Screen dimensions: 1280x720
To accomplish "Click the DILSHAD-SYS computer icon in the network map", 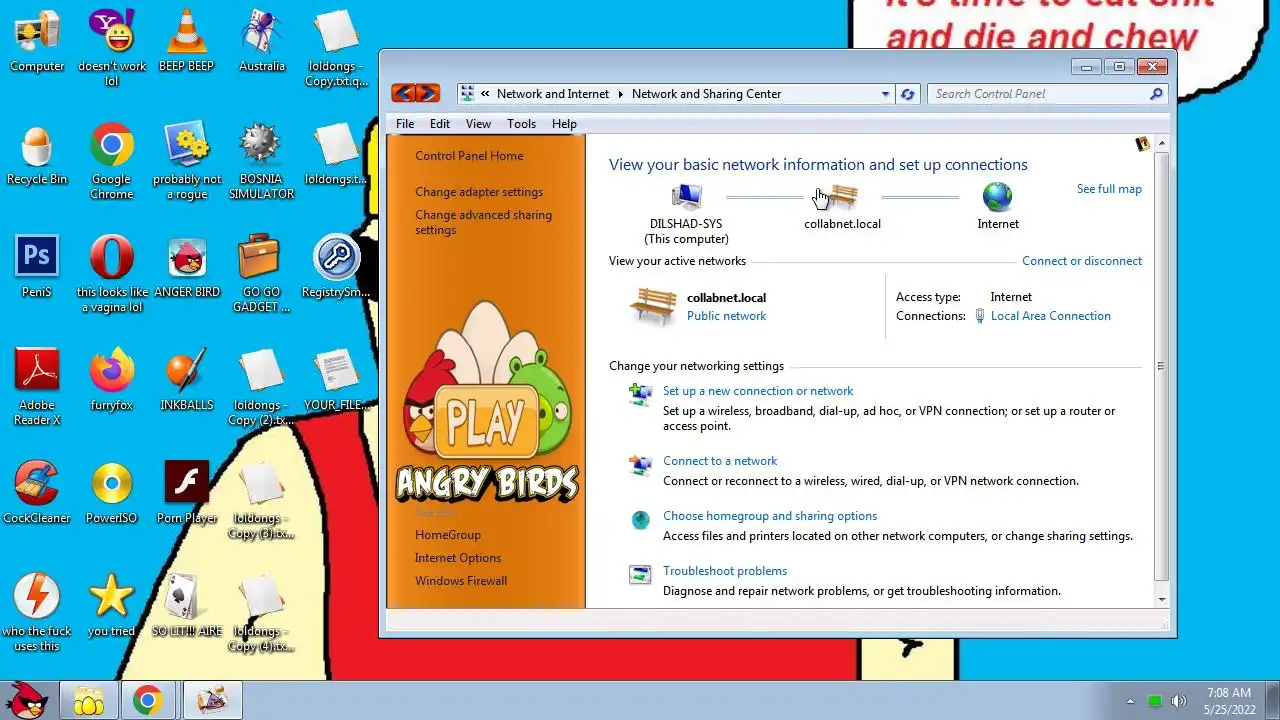I will pyautogui.click(x=686, y=197).
